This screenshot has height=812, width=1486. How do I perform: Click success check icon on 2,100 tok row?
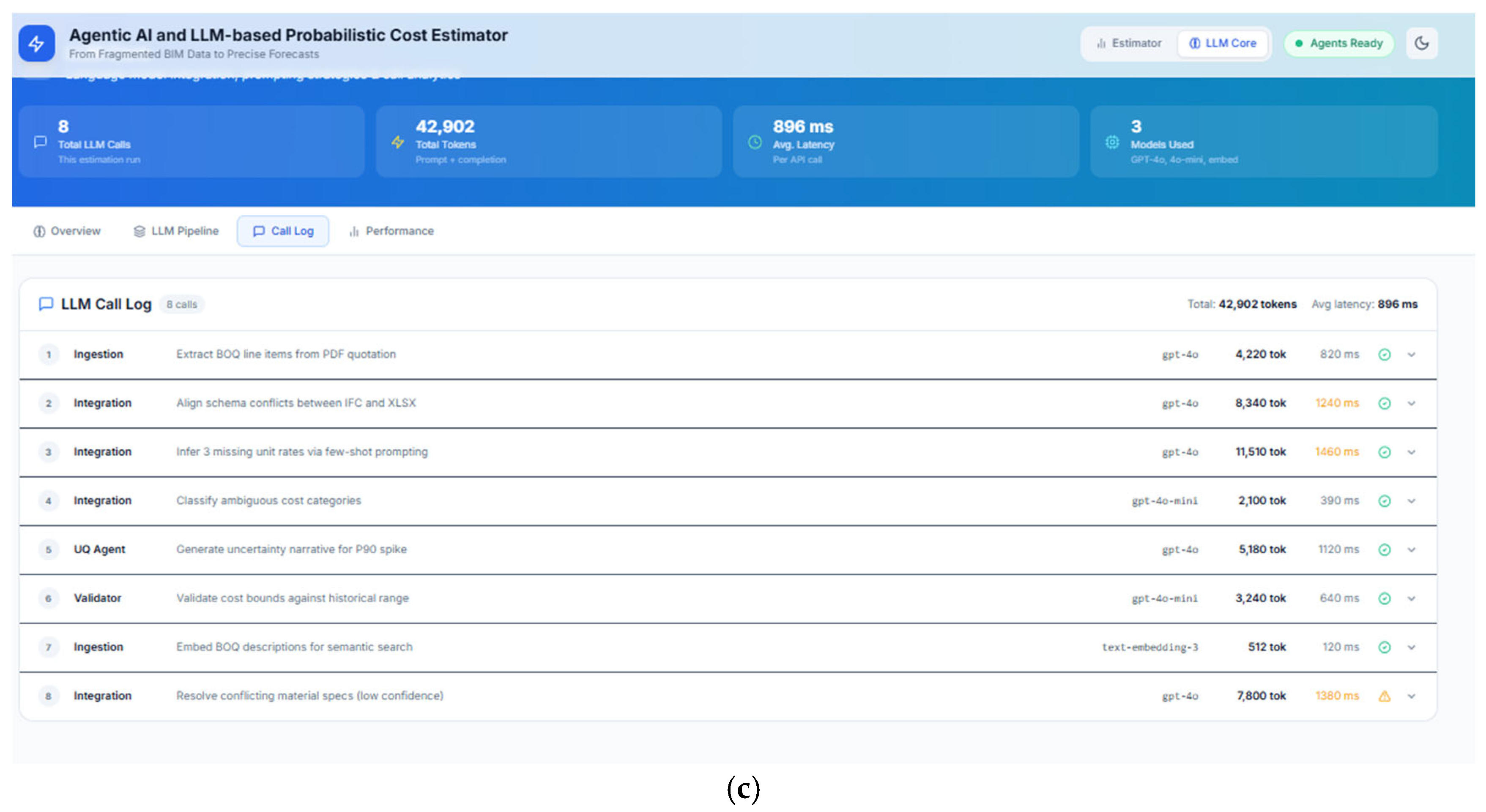click(x=1385, y=501)
